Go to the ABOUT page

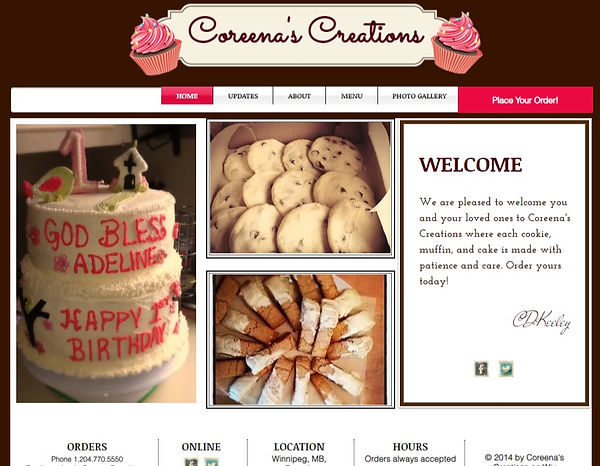(299, 96)
